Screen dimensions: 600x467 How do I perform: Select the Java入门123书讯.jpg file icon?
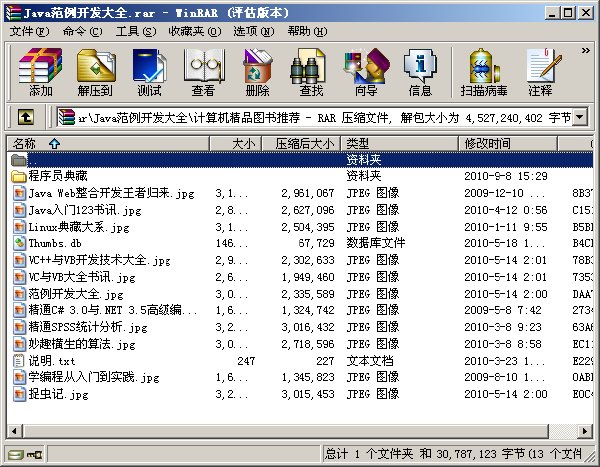(x=19, y=210)
